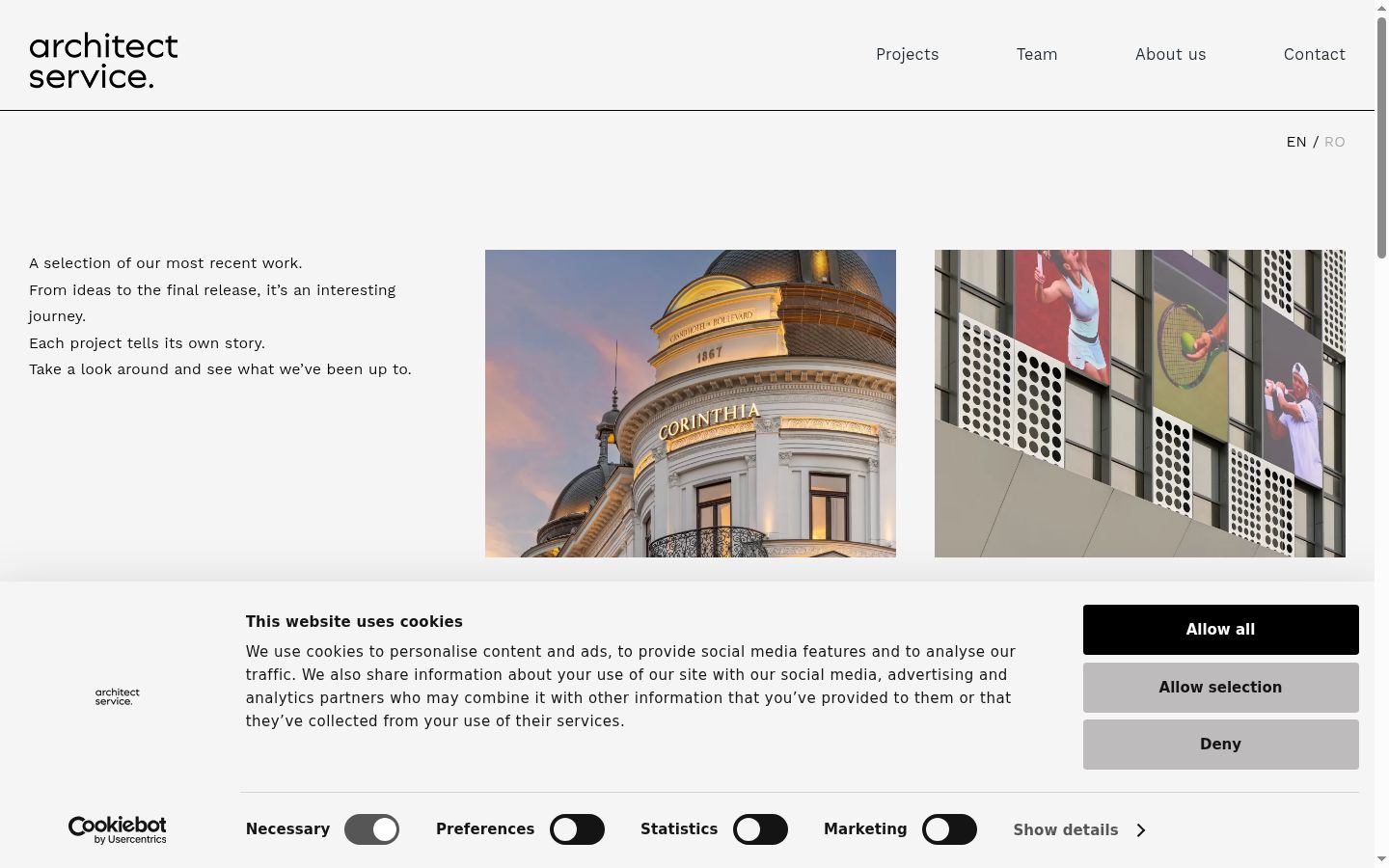Navigate to the Contact page
This screenshot has height=868, width=1389.
tap(1314, 54)
